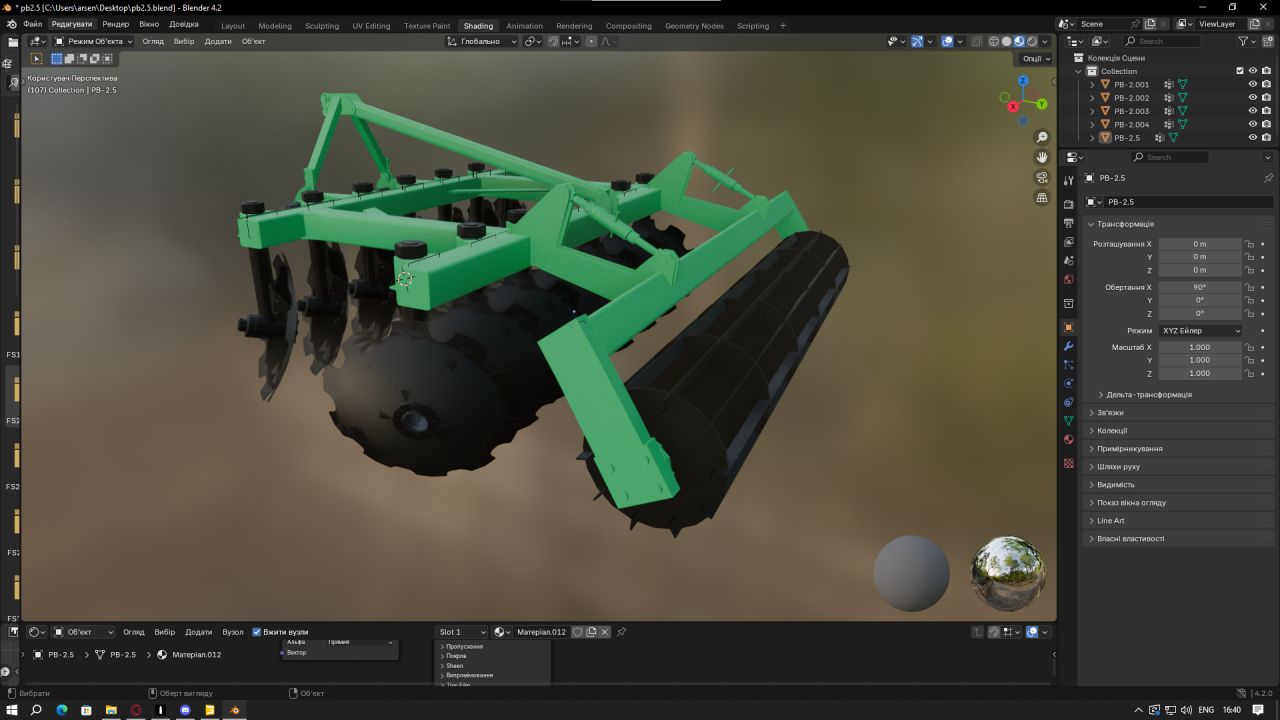Screen dimensions: 1280x720
Task: Open the Tool properties tab
Action: [1068, 181]
